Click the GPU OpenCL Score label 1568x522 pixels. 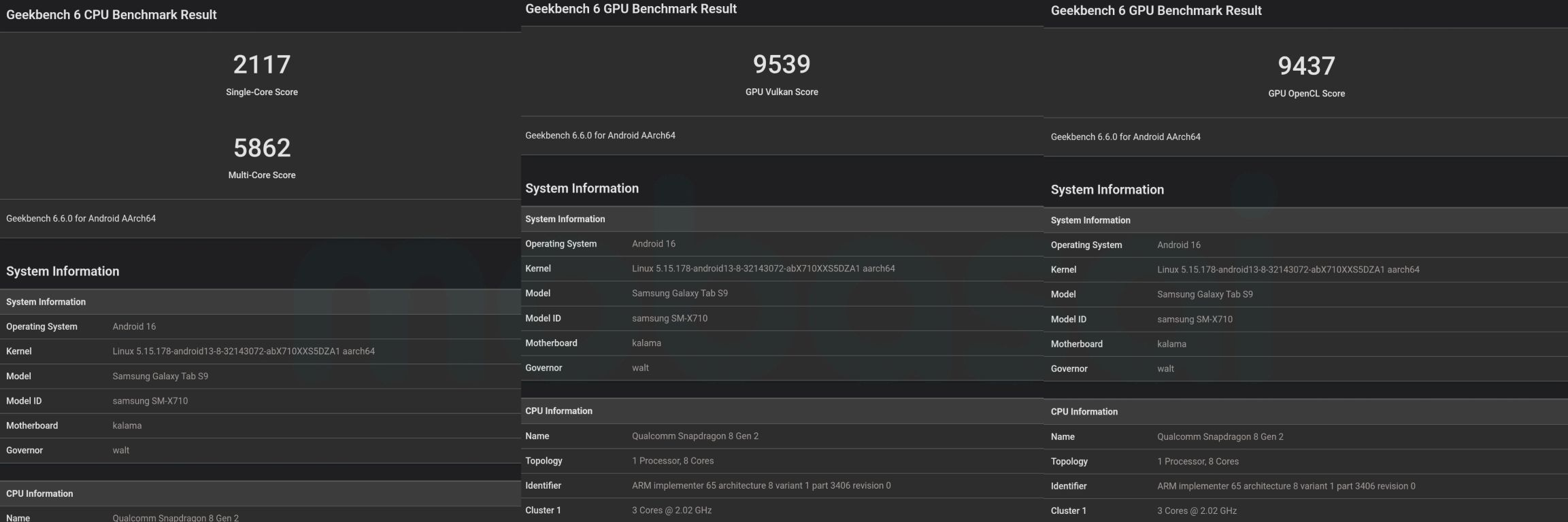pyautogui.click(x=1306, y=94)
